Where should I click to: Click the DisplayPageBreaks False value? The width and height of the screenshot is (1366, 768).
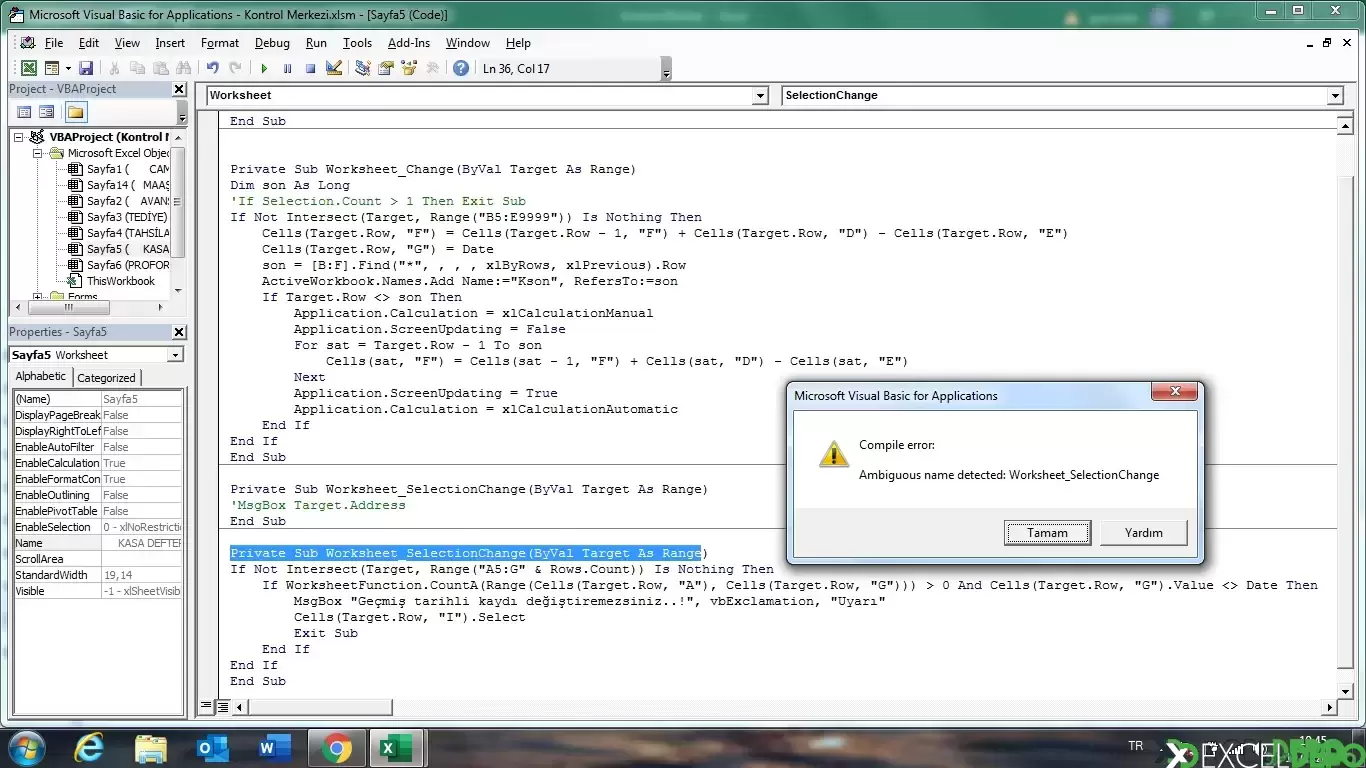(x=142, y=415)
